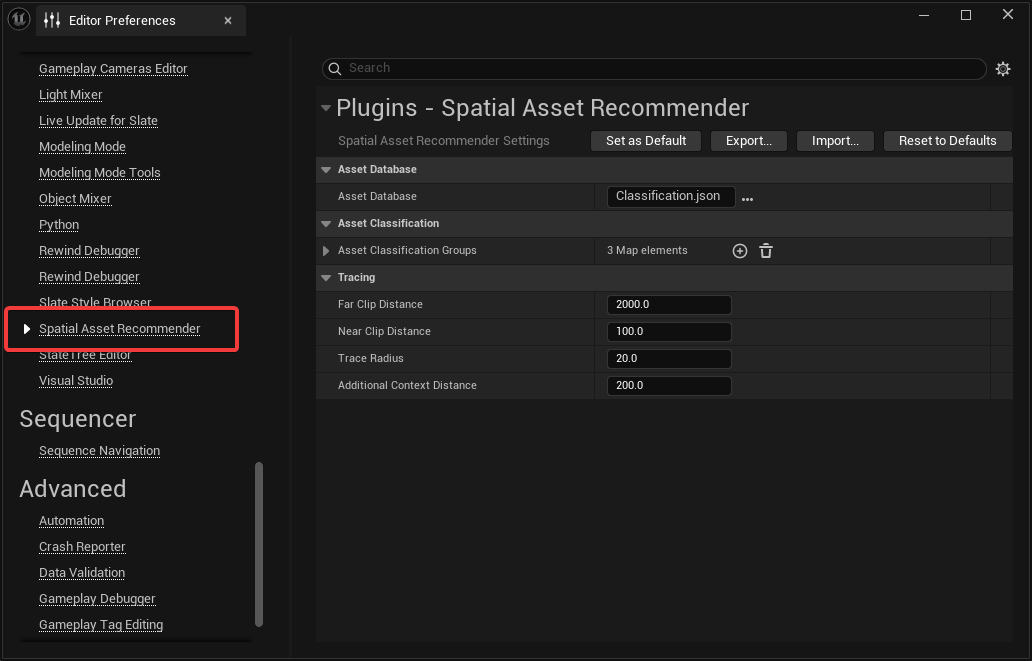Add element to Asset Classification Groups
The height and width of the screenshot is (661, 1032).
point(740,251)
